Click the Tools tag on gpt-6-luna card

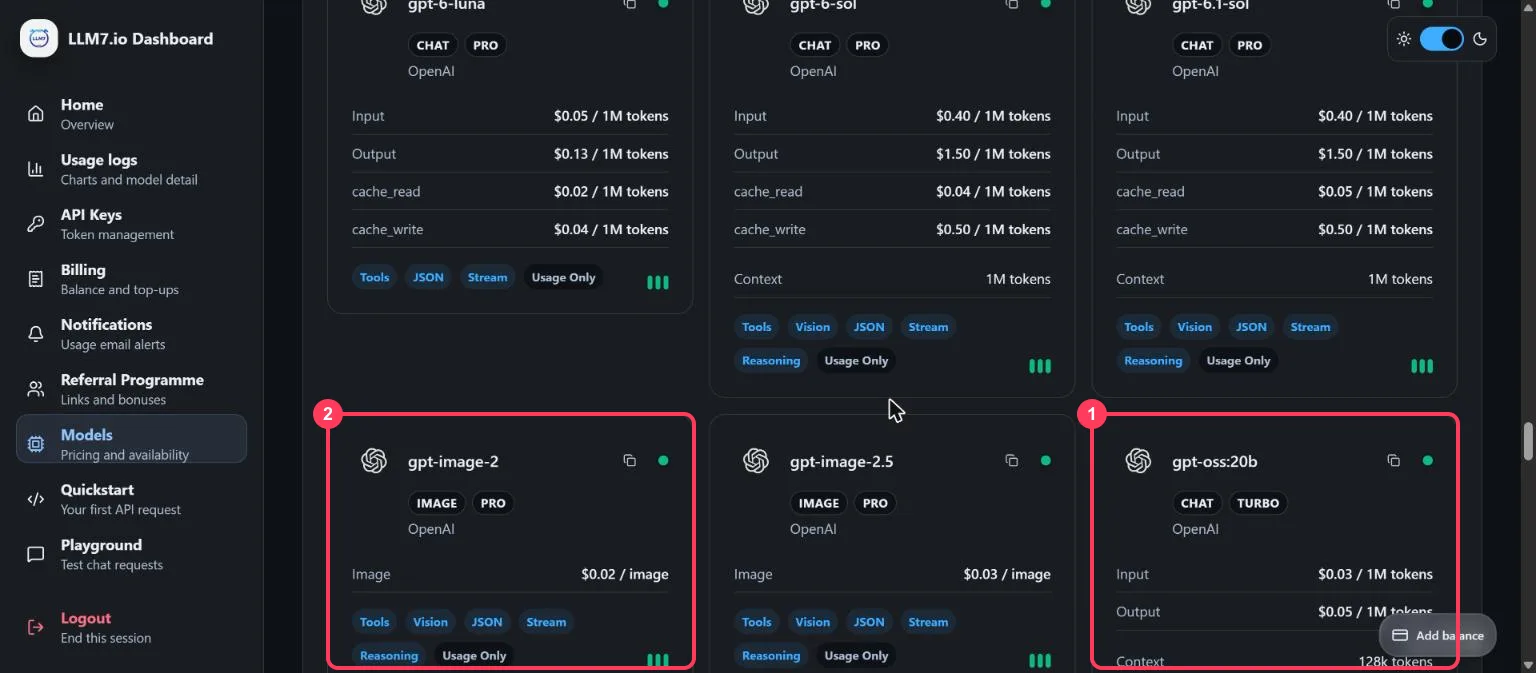(x=374, y=277)
